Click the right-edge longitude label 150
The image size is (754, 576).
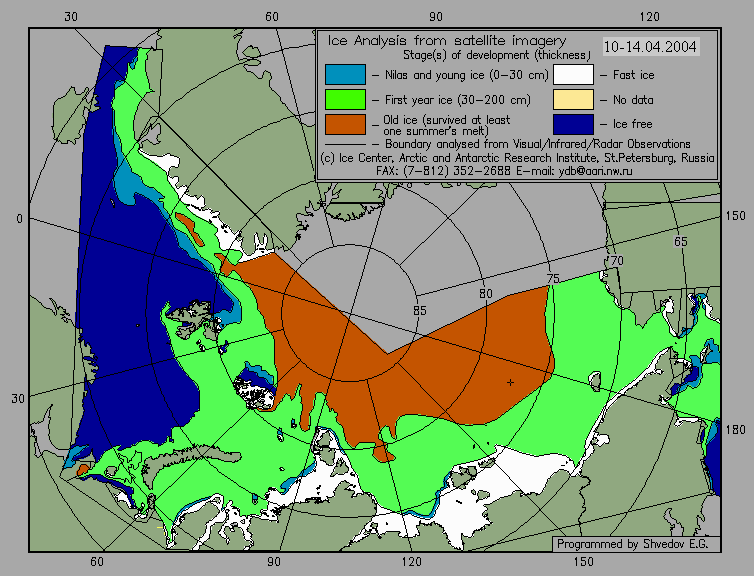(x=735, y=216)
